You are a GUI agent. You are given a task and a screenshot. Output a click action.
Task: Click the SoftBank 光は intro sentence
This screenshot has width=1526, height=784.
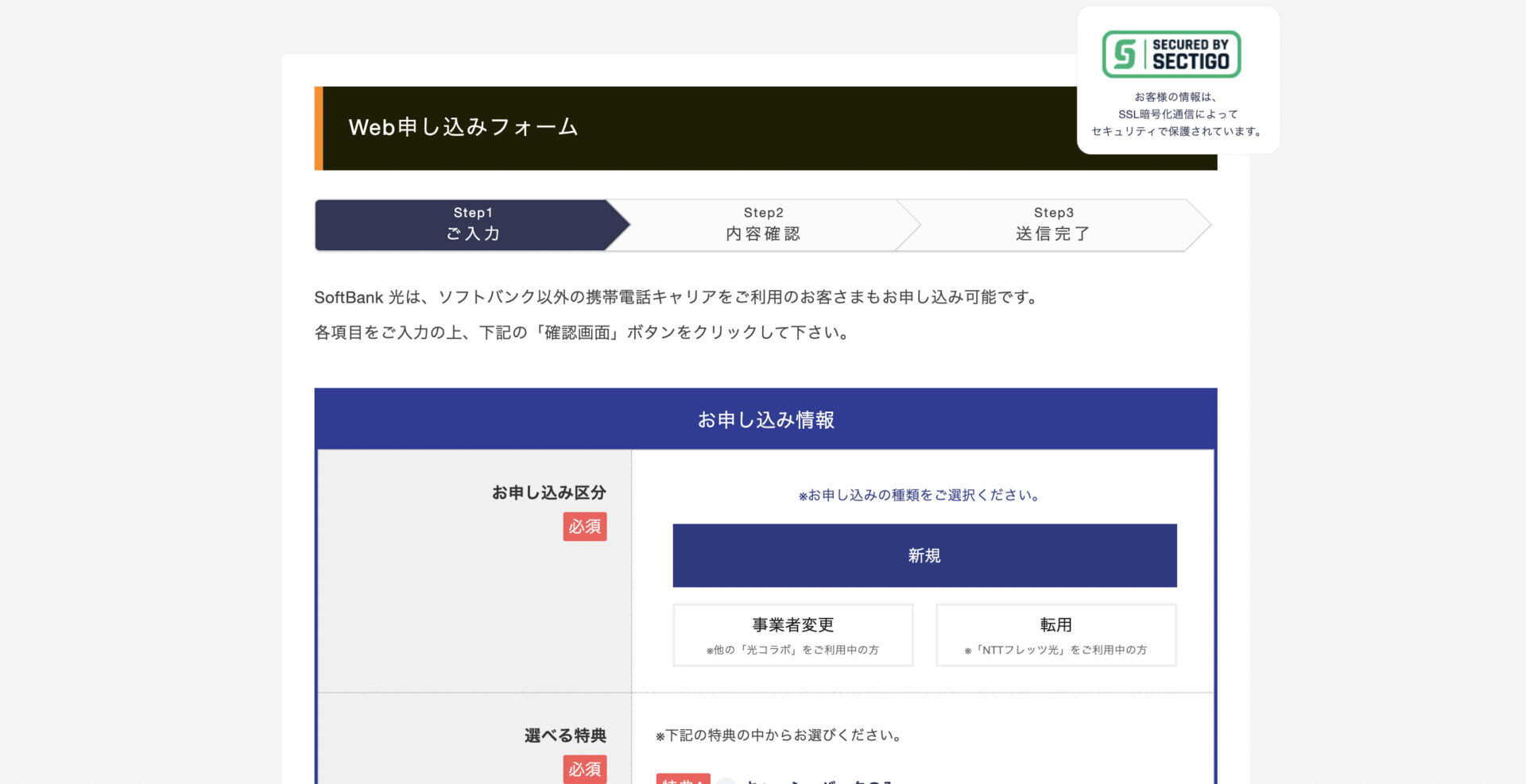click(x=677, y=297)
